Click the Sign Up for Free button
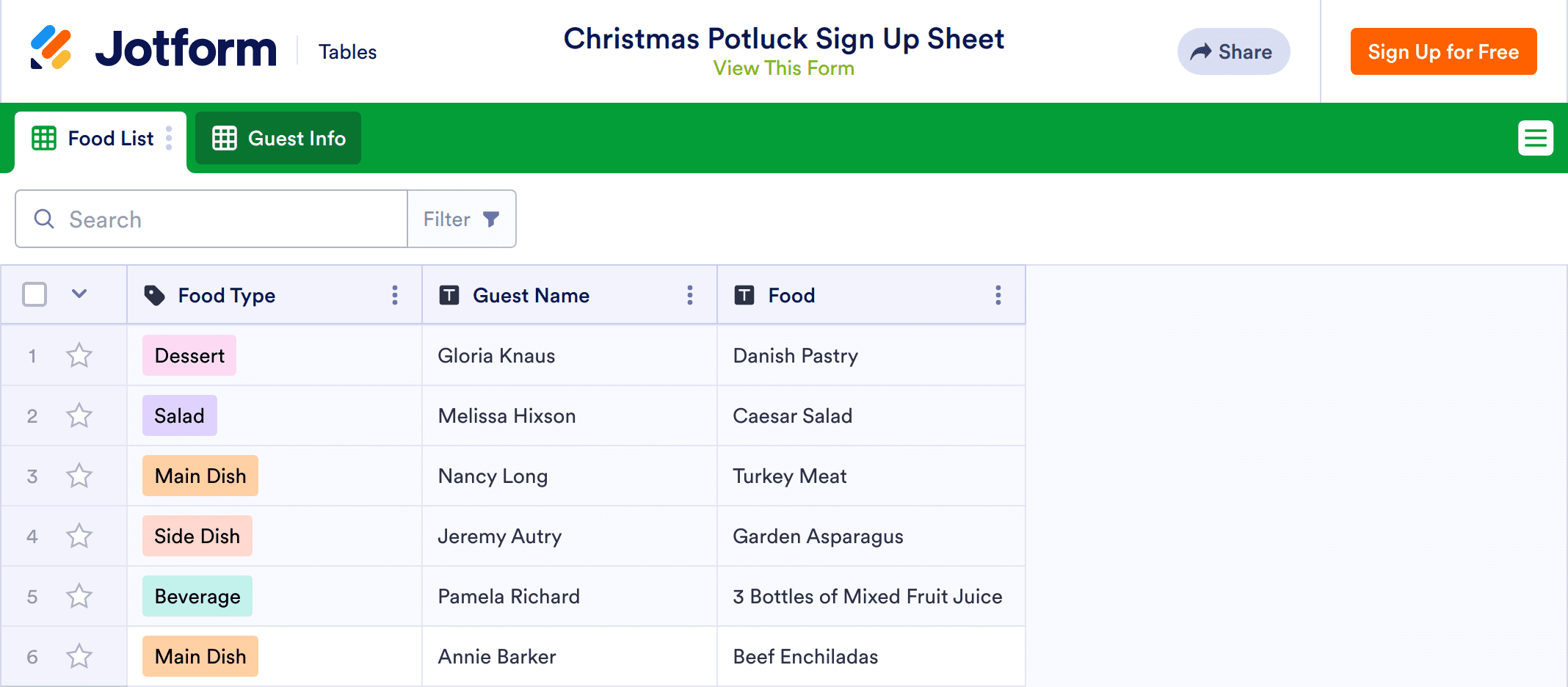 click(1443, 51)
